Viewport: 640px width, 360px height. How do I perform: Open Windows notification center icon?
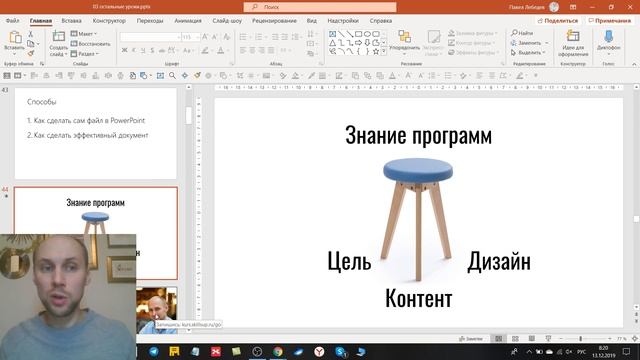coord(627,351)
